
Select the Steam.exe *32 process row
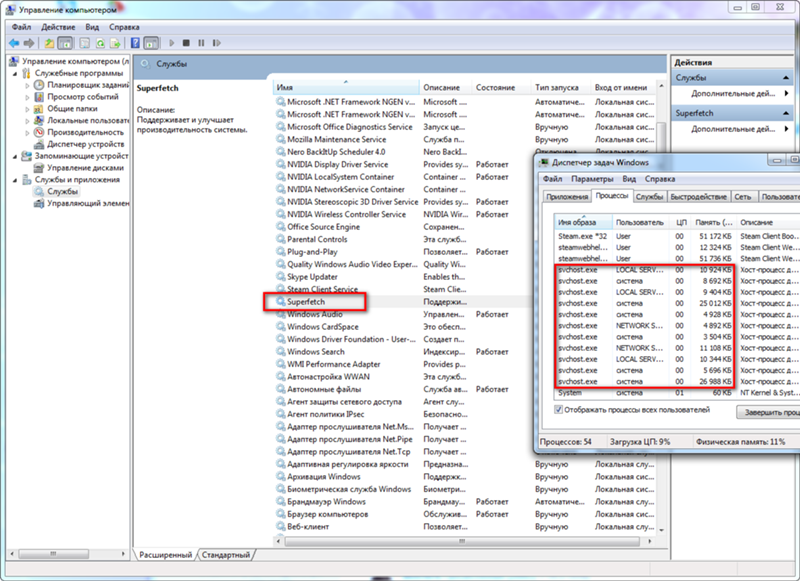677,236
